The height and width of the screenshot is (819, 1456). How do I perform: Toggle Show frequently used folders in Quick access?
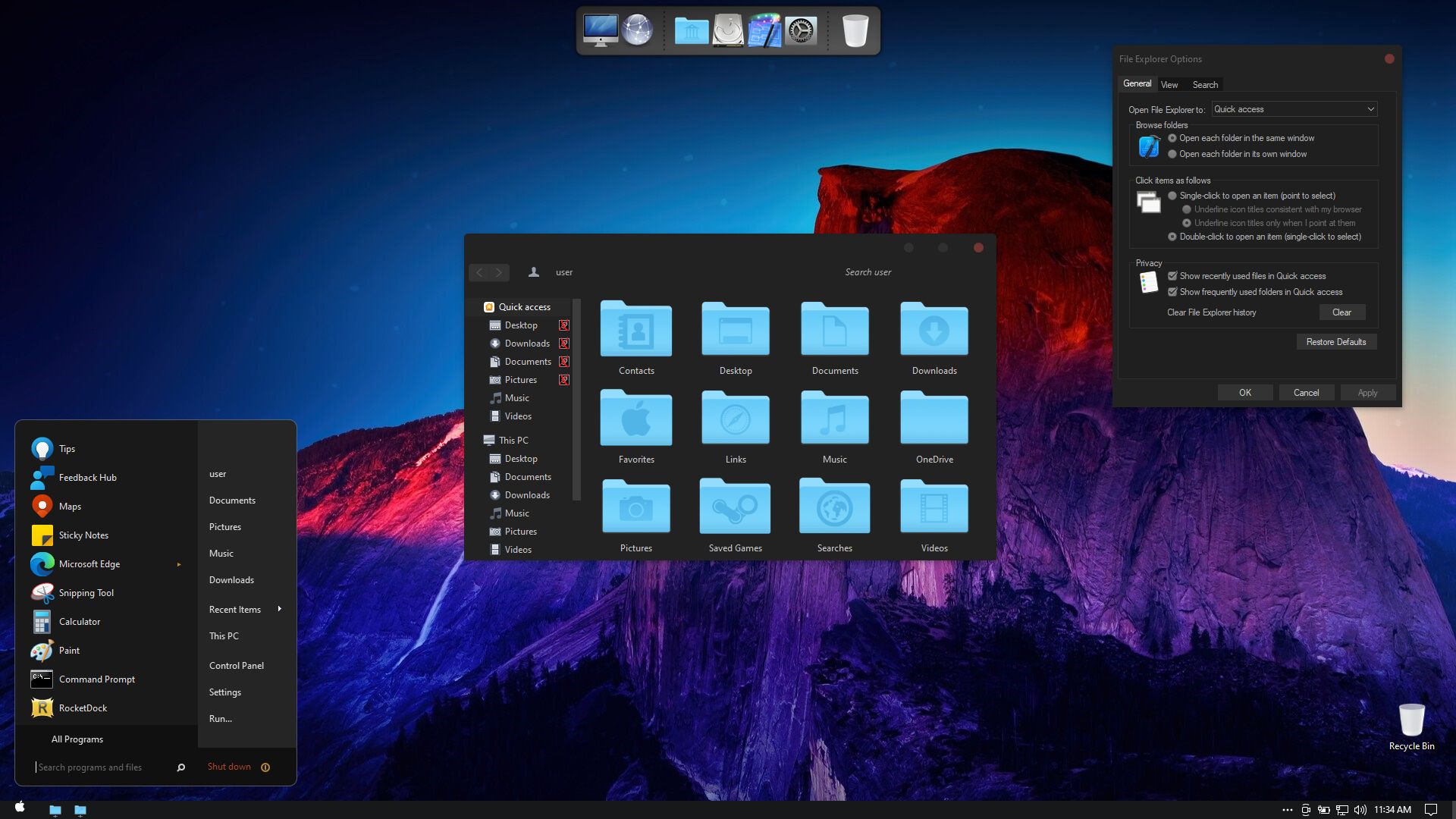1172,292
